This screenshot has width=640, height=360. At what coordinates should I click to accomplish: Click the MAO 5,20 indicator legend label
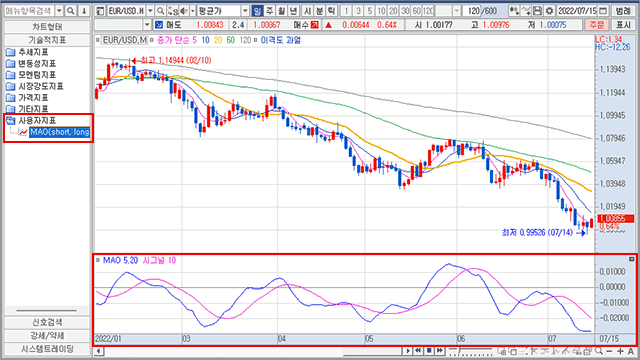[120, 260]
